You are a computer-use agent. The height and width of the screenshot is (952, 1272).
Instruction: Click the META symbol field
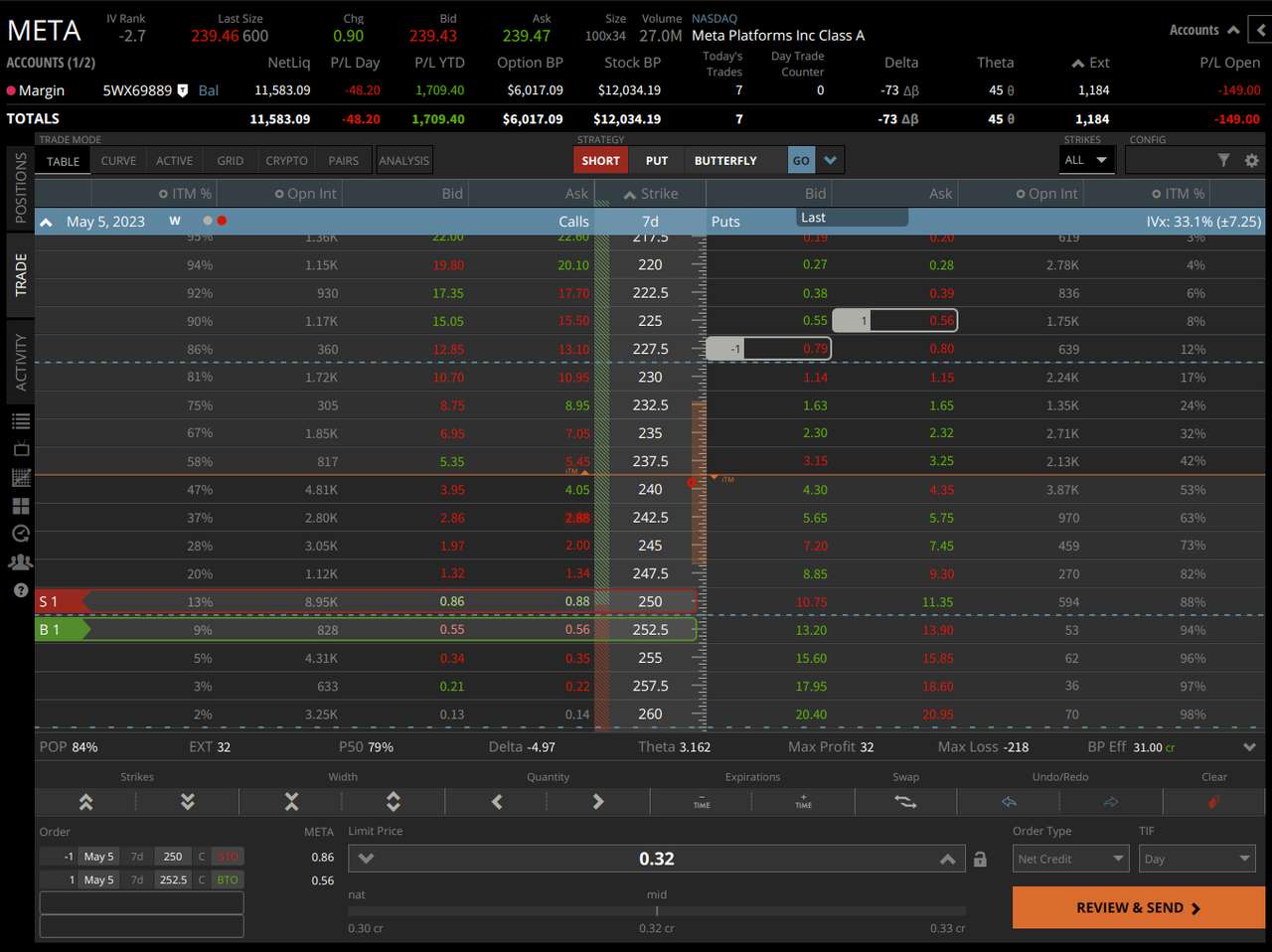[x=45, y=31]
